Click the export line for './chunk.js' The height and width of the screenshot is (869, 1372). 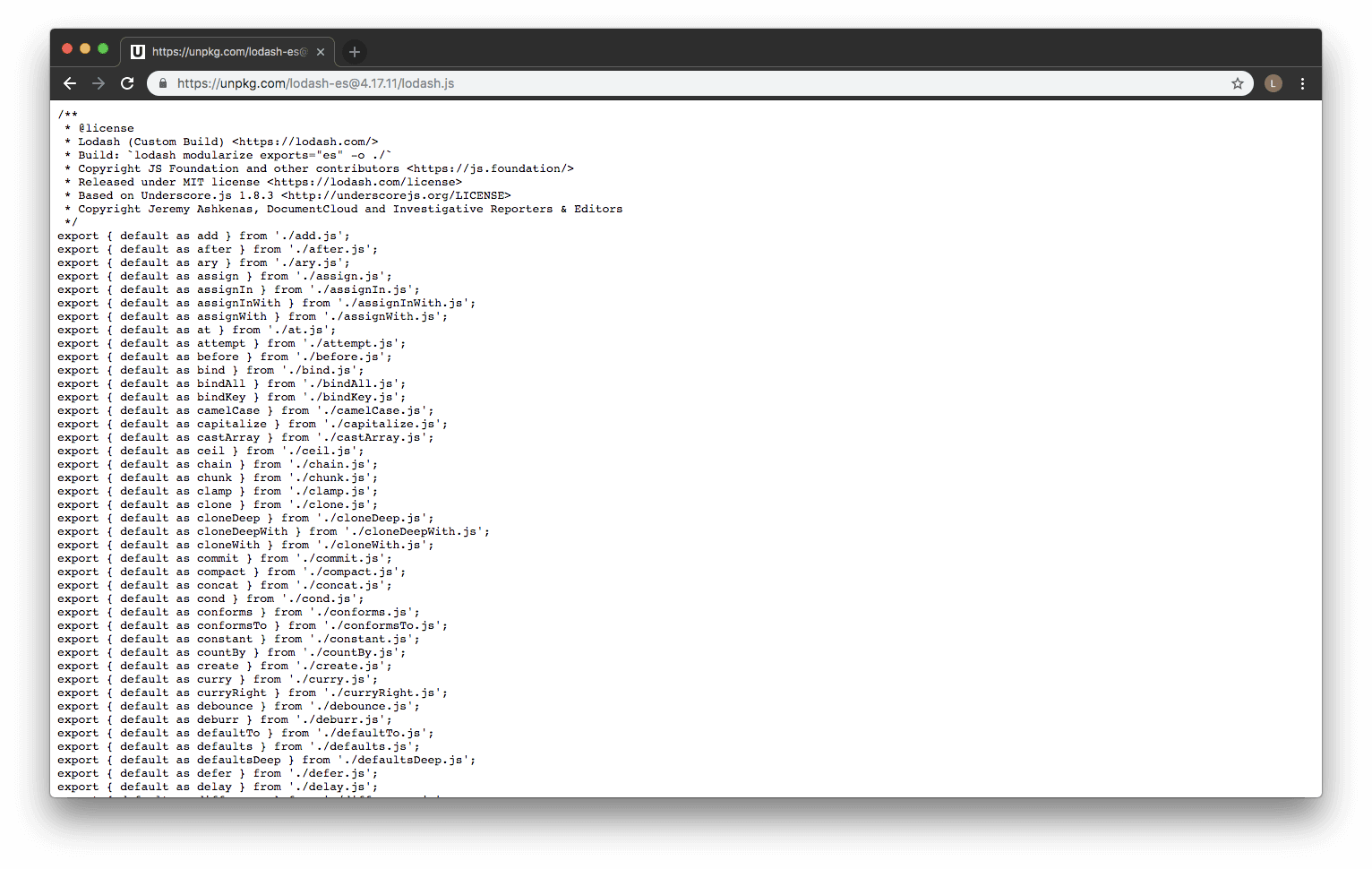pos(218,478)
